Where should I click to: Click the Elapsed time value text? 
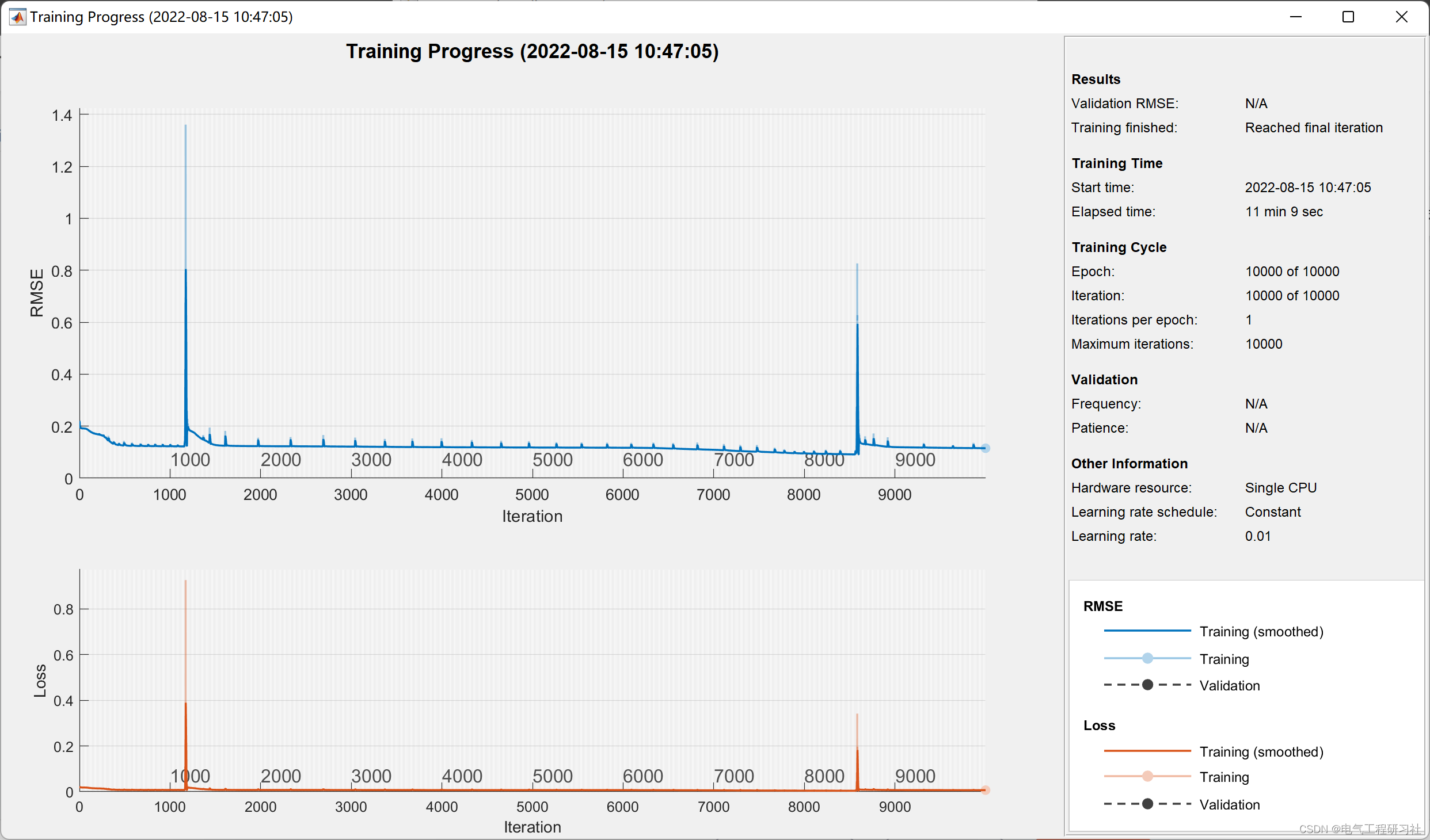tap(1284, 212)
